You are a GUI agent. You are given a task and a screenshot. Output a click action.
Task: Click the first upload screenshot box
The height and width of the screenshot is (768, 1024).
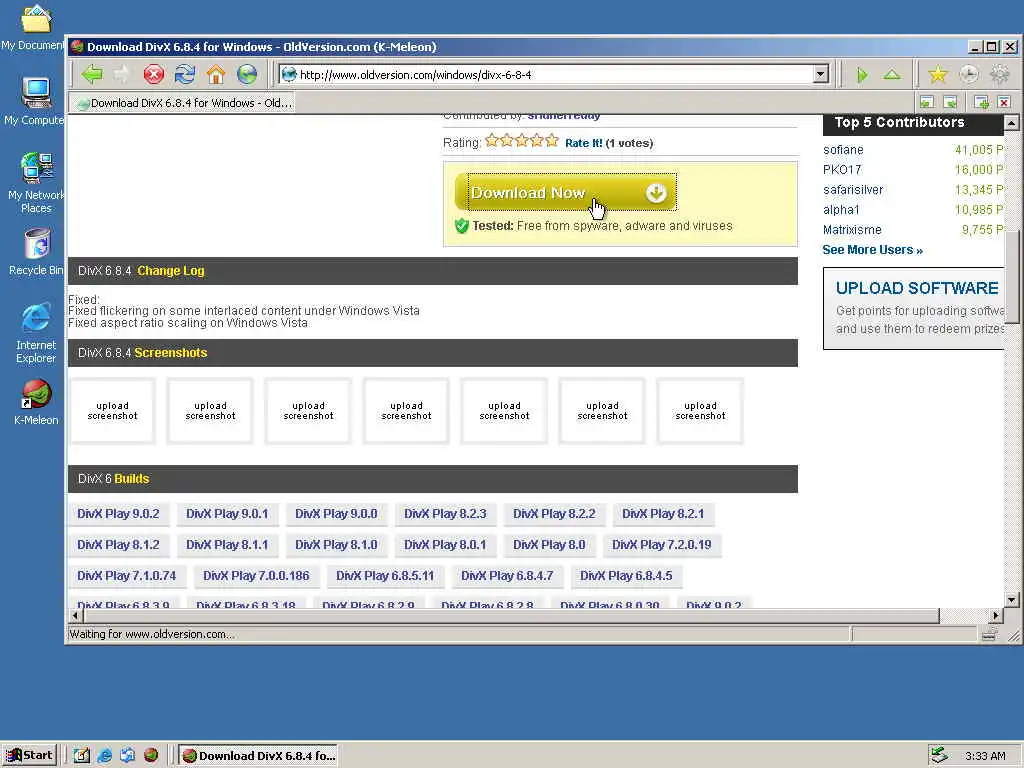[112, 411]
